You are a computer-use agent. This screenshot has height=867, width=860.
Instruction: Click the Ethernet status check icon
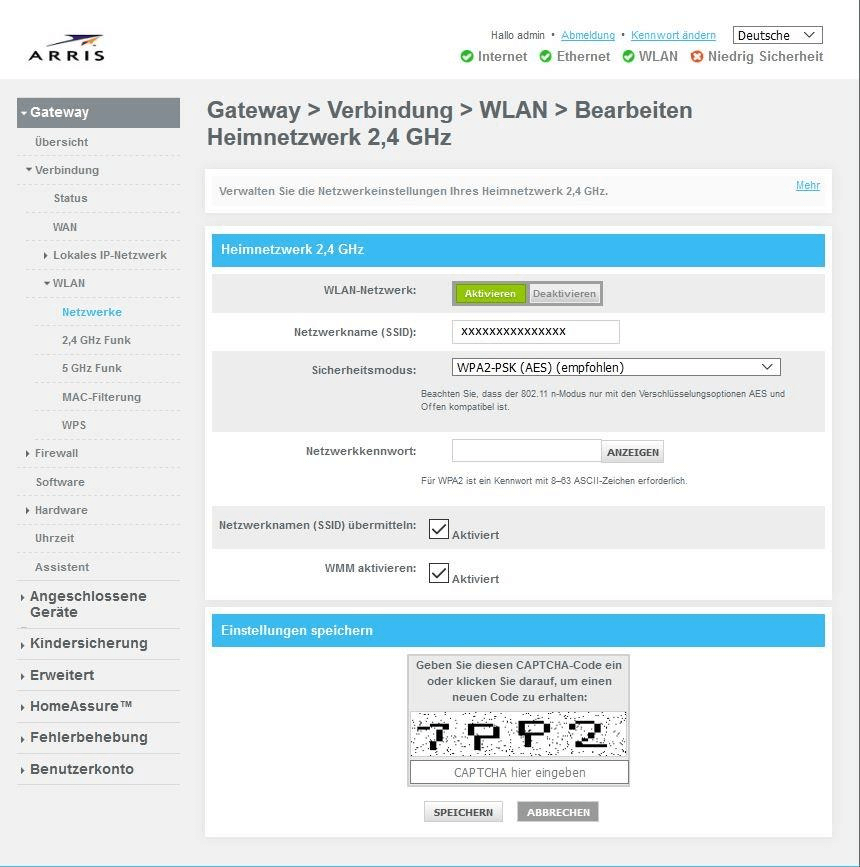coord(545,57)
